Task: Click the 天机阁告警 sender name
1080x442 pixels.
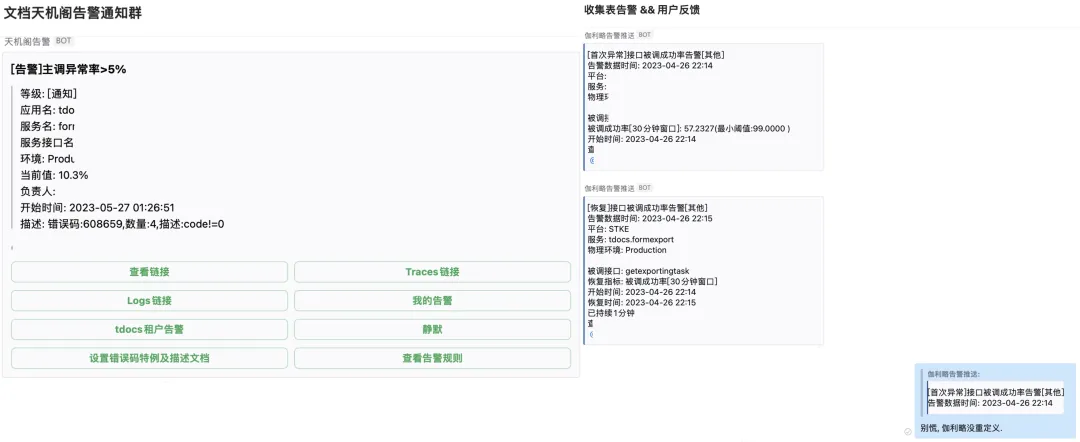Action: [x=28, y=41]
